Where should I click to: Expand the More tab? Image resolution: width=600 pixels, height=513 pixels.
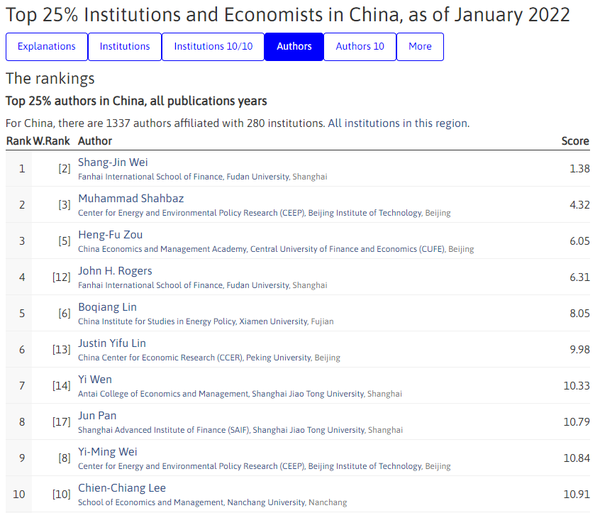[x=420, y=46]
